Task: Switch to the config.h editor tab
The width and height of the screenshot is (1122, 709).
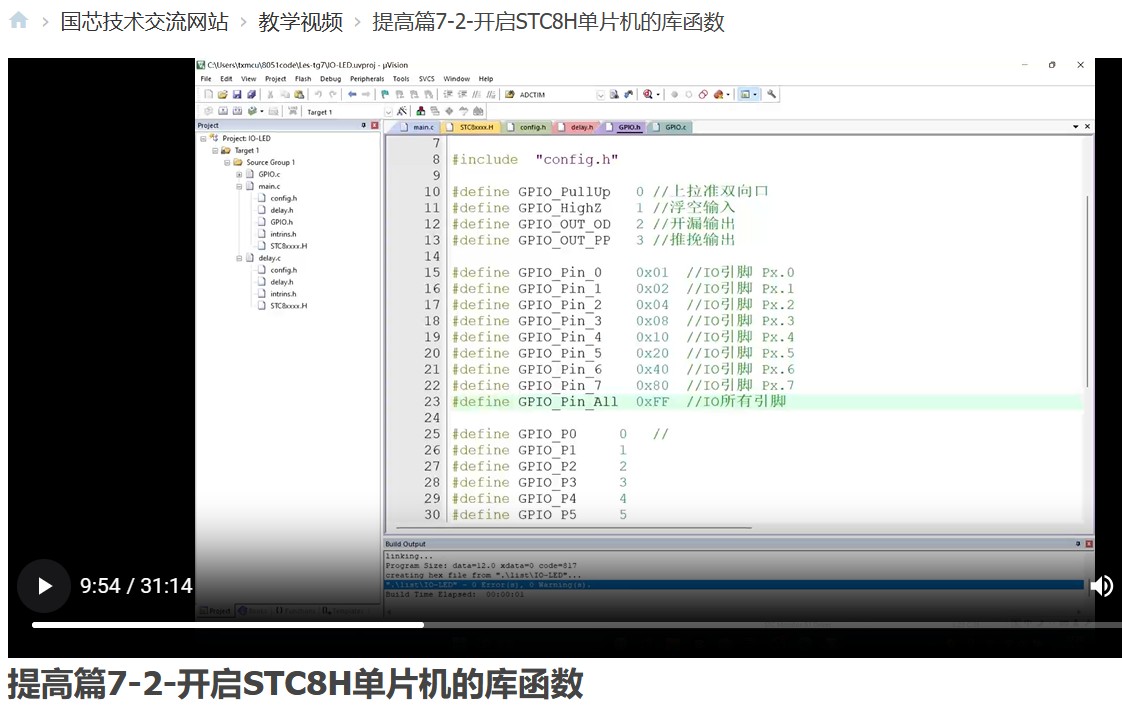Action: (x=527, y=127)
